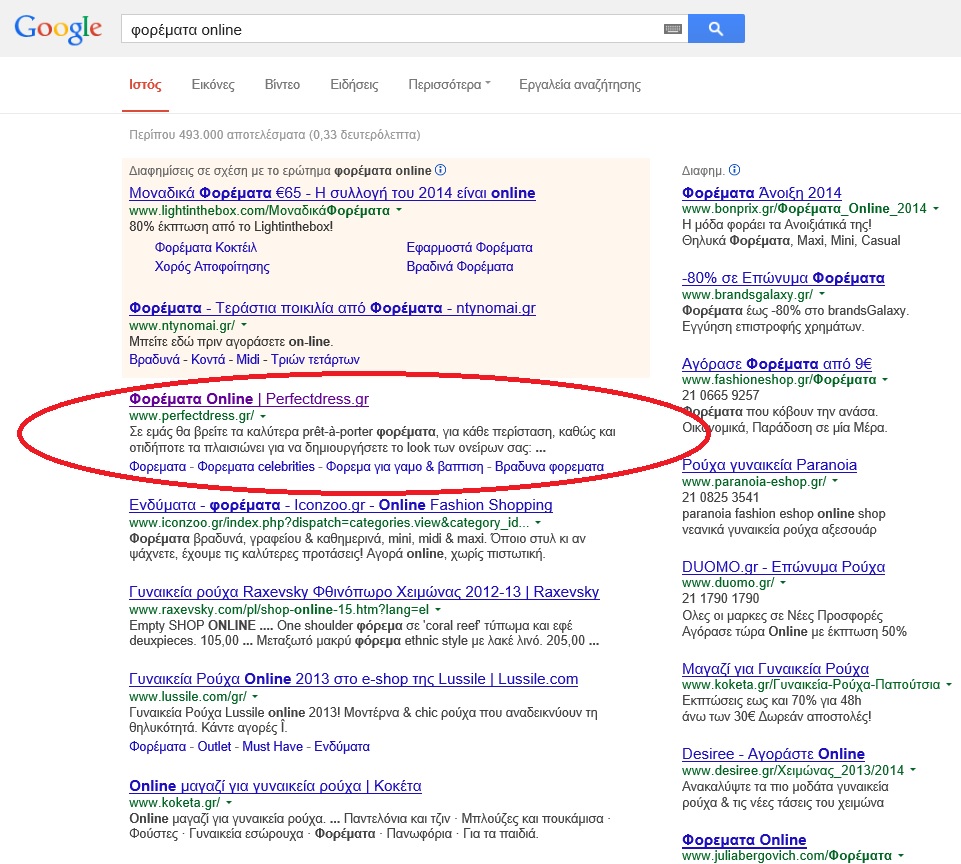This screenshot has height=864, width=961.
Task: Open the Μαγαζί για Γυναικεία Ρούχα ad
Action: click(775, 669)
